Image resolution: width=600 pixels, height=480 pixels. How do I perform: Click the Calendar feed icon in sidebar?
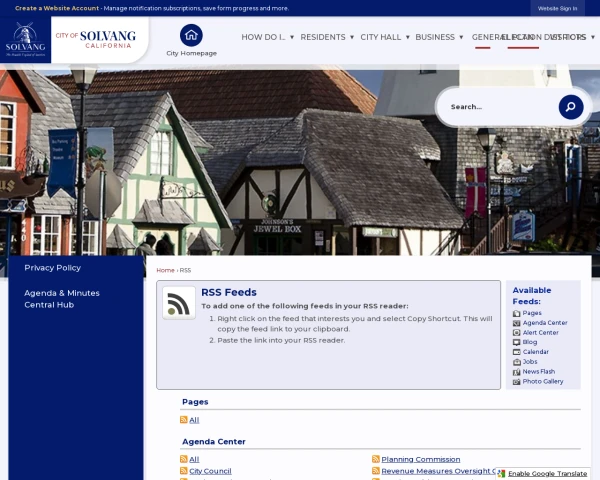pos(517,352)
